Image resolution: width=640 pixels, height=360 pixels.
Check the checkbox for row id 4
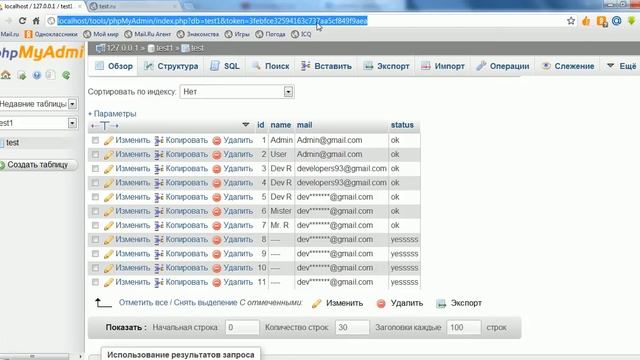tap(95, 183)
